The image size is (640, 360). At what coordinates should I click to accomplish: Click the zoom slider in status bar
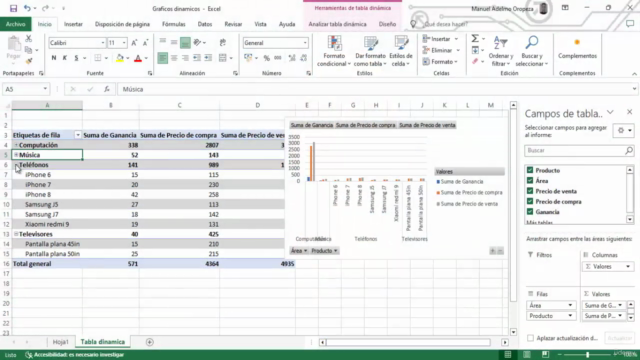point(587,355)
